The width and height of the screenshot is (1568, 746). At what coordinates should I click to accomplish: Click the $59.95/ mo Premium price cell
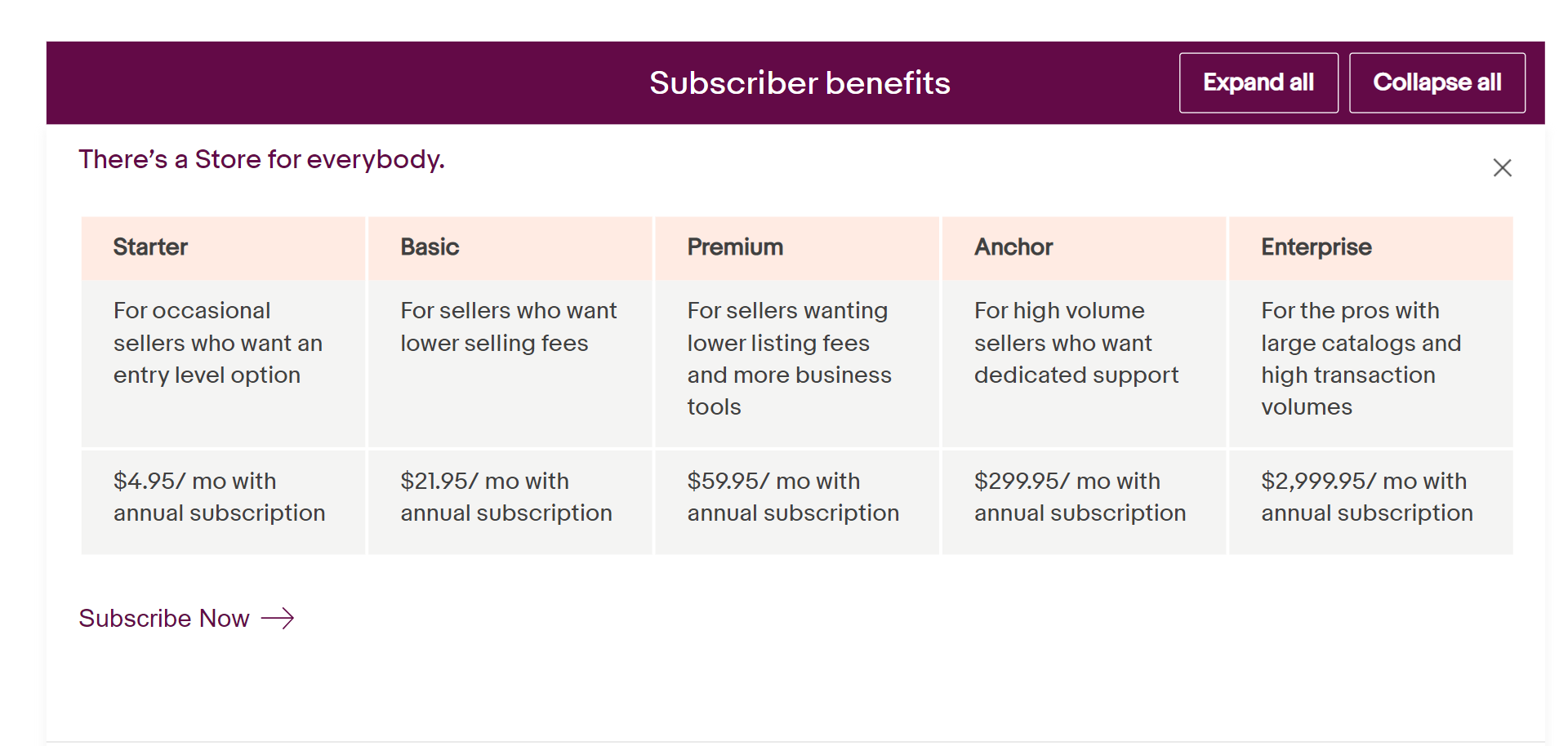coord(797,502)
